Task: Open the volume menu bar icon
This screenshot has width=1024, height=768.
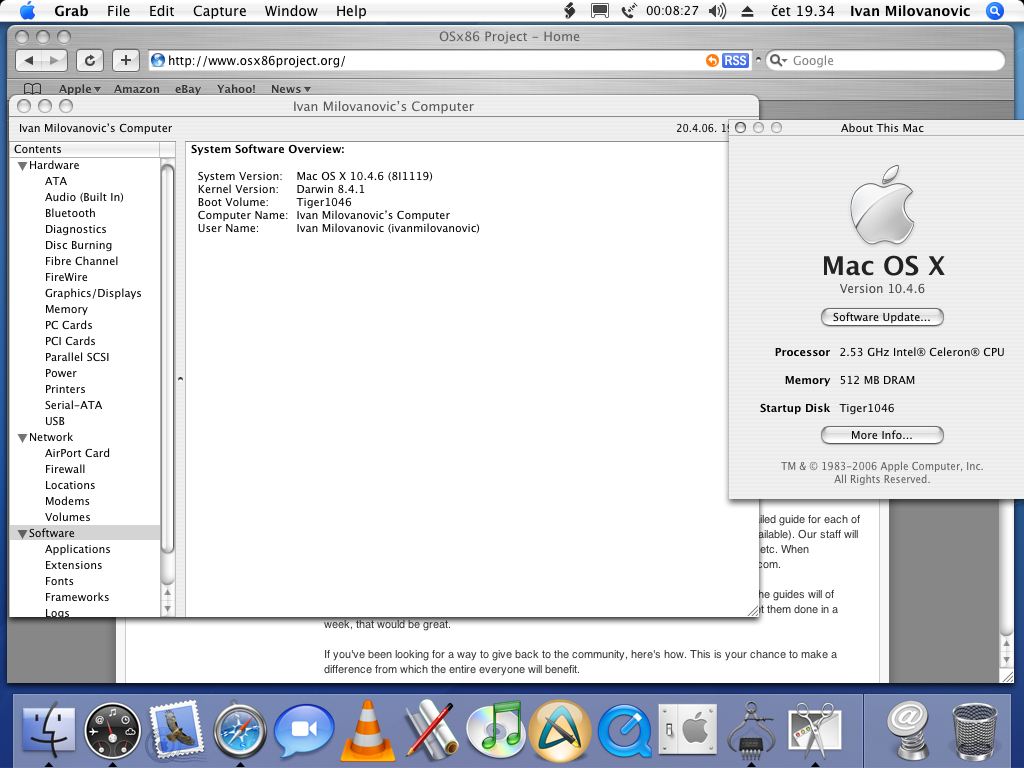Action: [717, 11]
